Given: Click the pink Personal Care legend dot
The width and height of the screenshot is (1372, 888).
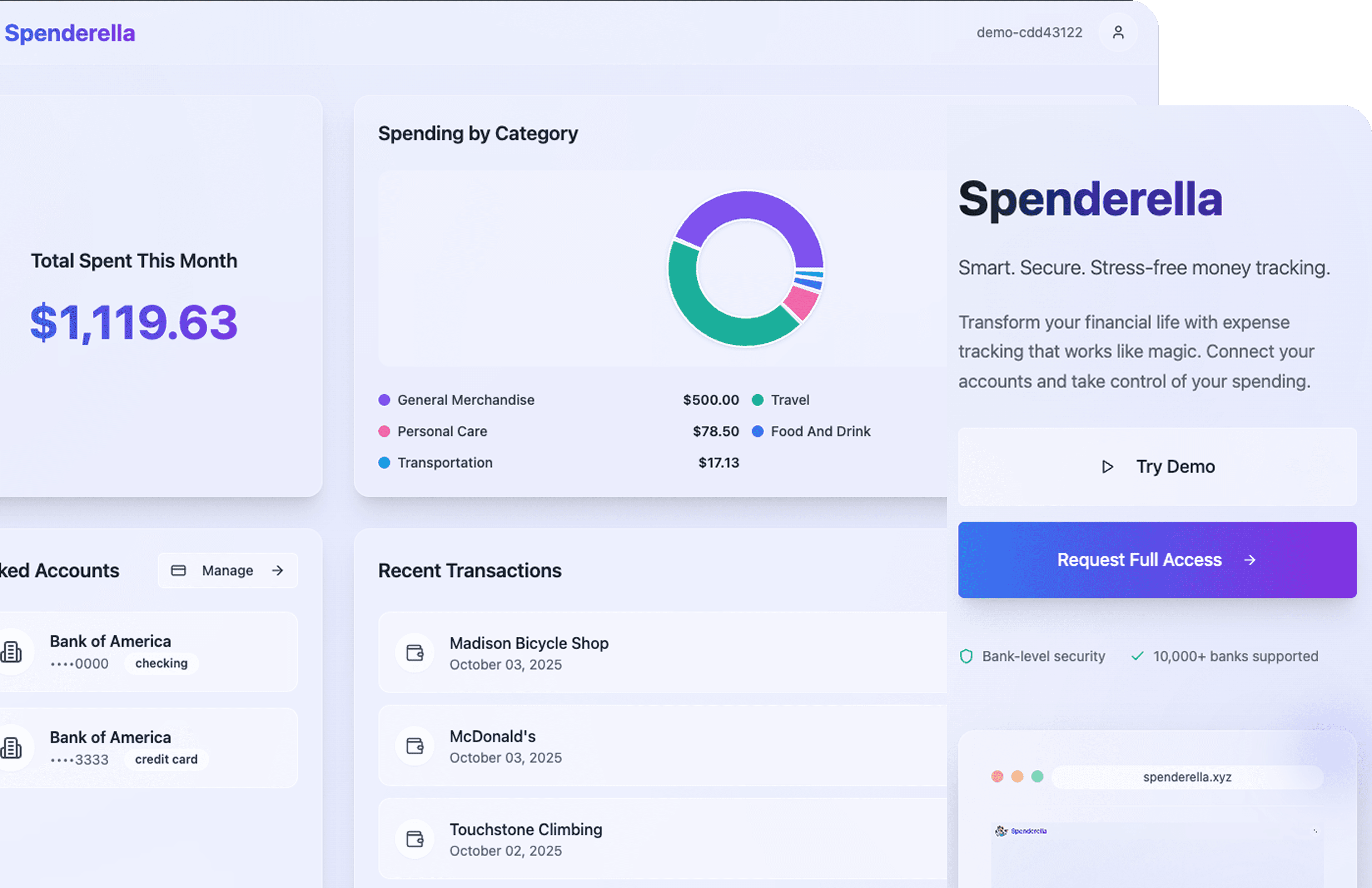Looking at the screenshot, I should pyautogui.click(x=384, y=431).
